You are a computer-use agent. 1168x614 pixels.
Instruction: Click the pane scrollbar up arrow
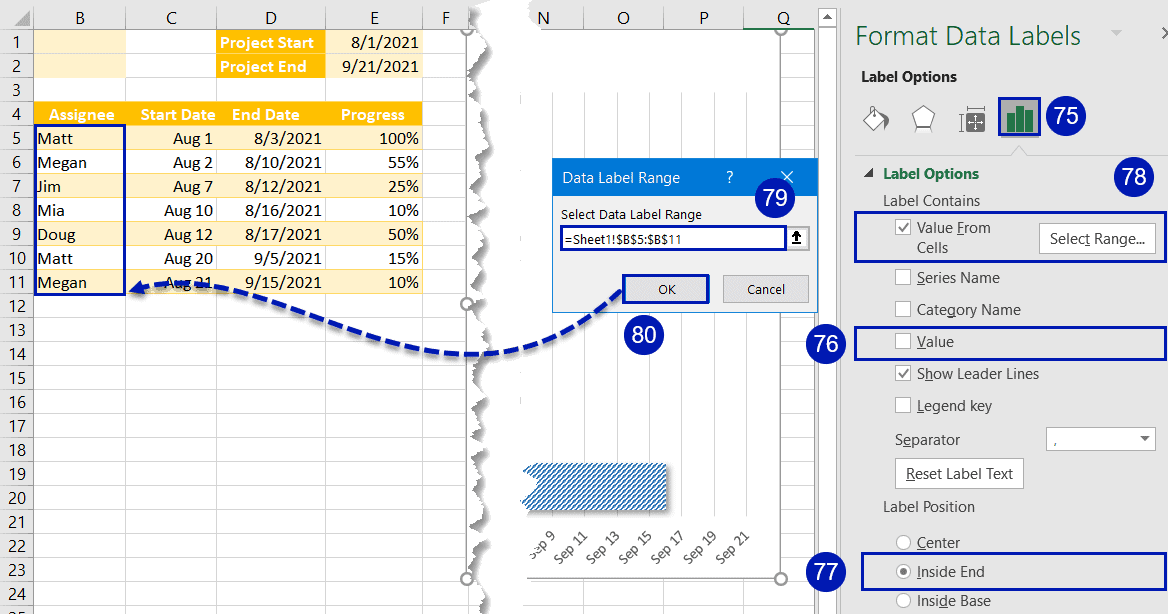click(826, 15)
